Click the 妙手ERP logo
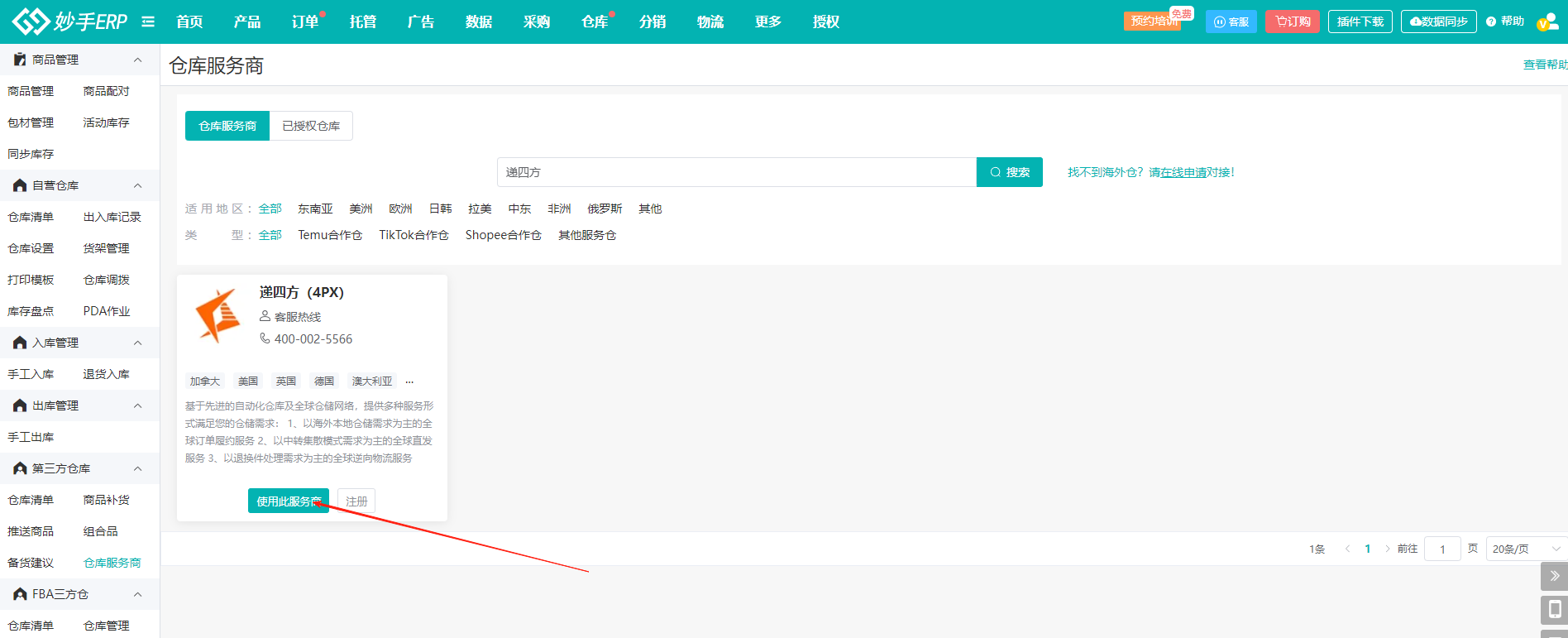1568x638 pixels. tap(70, 22)
